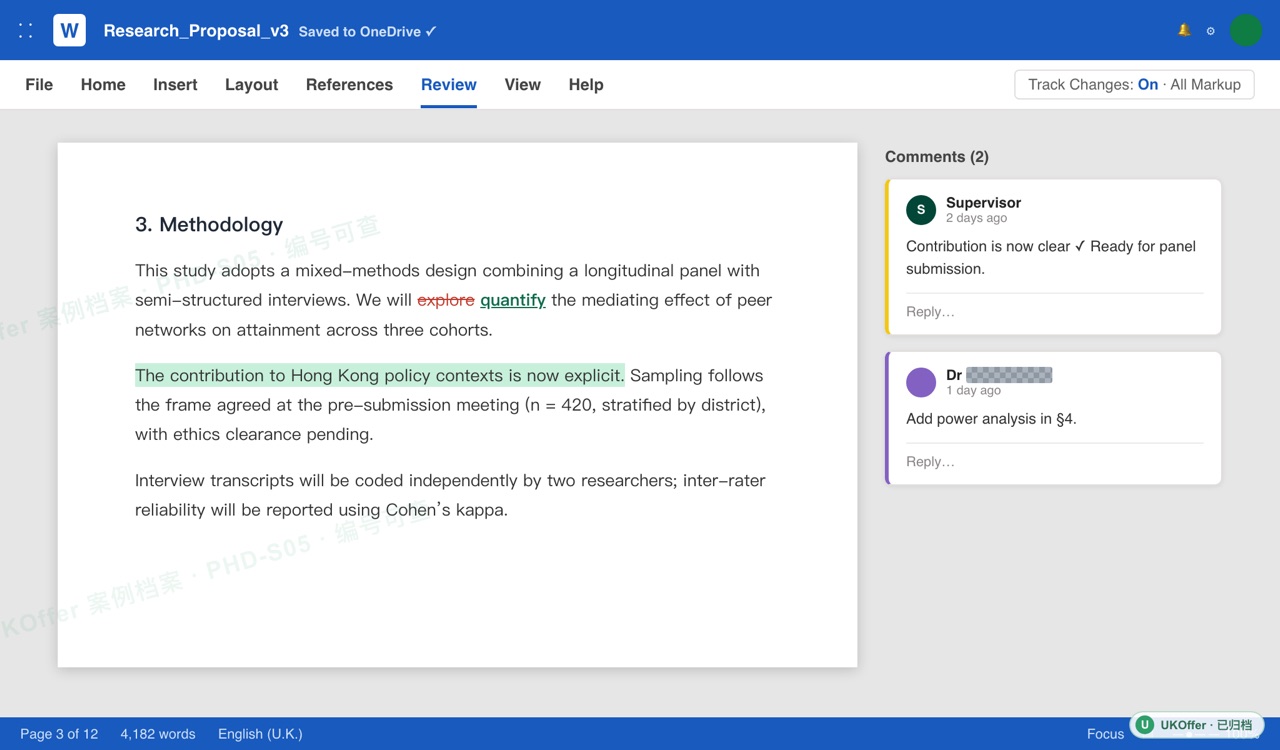Click the highlighted Hong Kong policy sentence
Screen dimensions: 1280x750
(380, 376)
